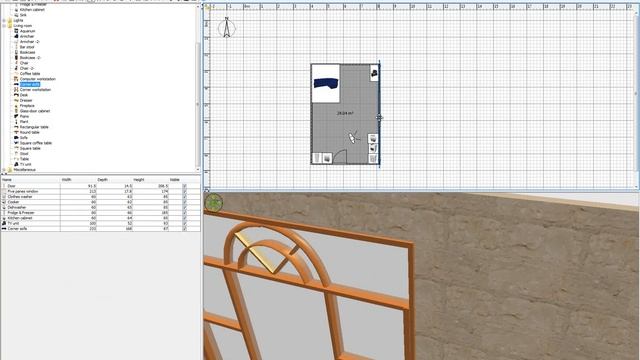This screenshot has width=640, height=360.
Task: Click the compass rose in the plan
Action: click(227, 28)
